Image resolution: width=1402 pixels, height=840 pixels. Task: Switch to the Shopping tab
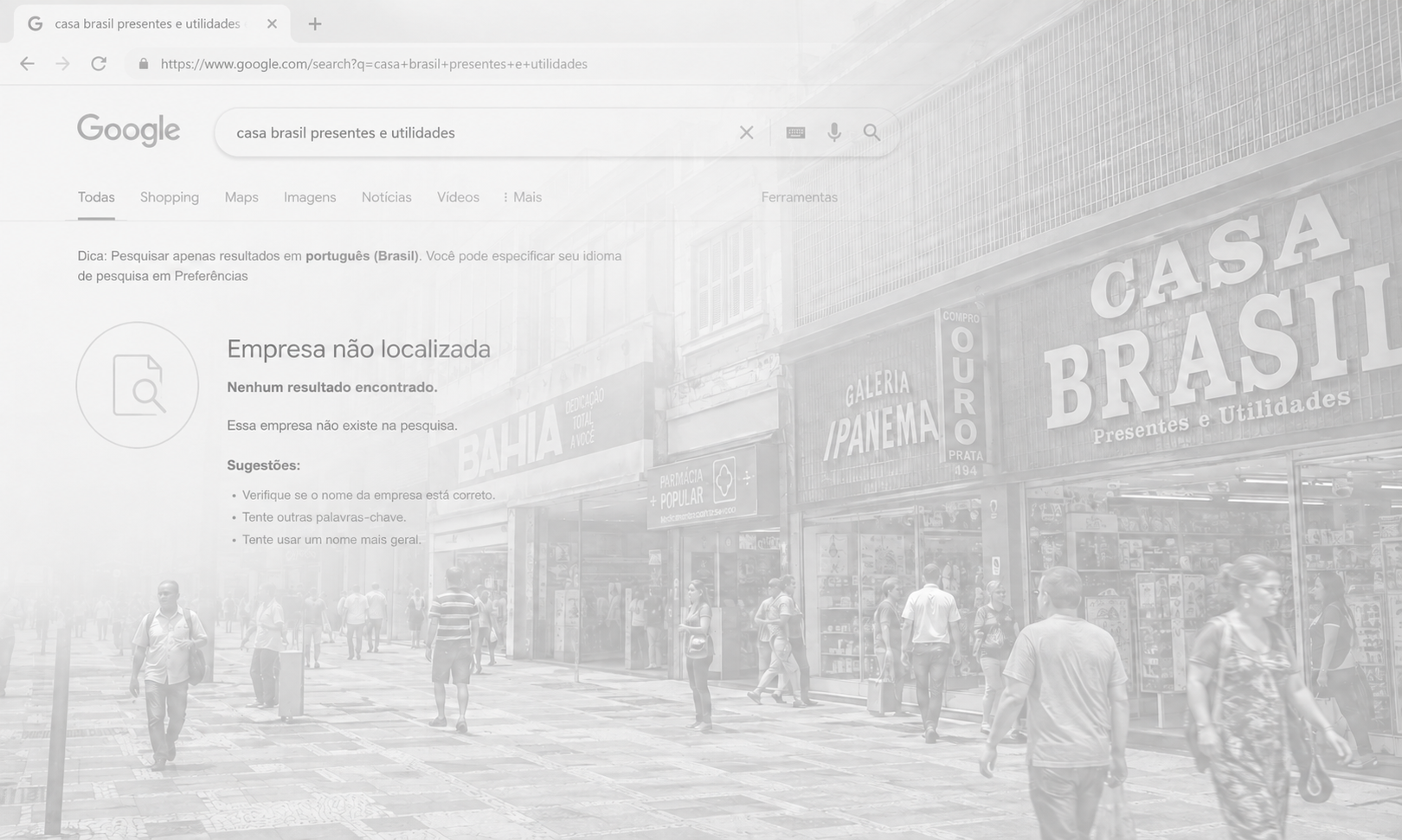coord(170,197)
